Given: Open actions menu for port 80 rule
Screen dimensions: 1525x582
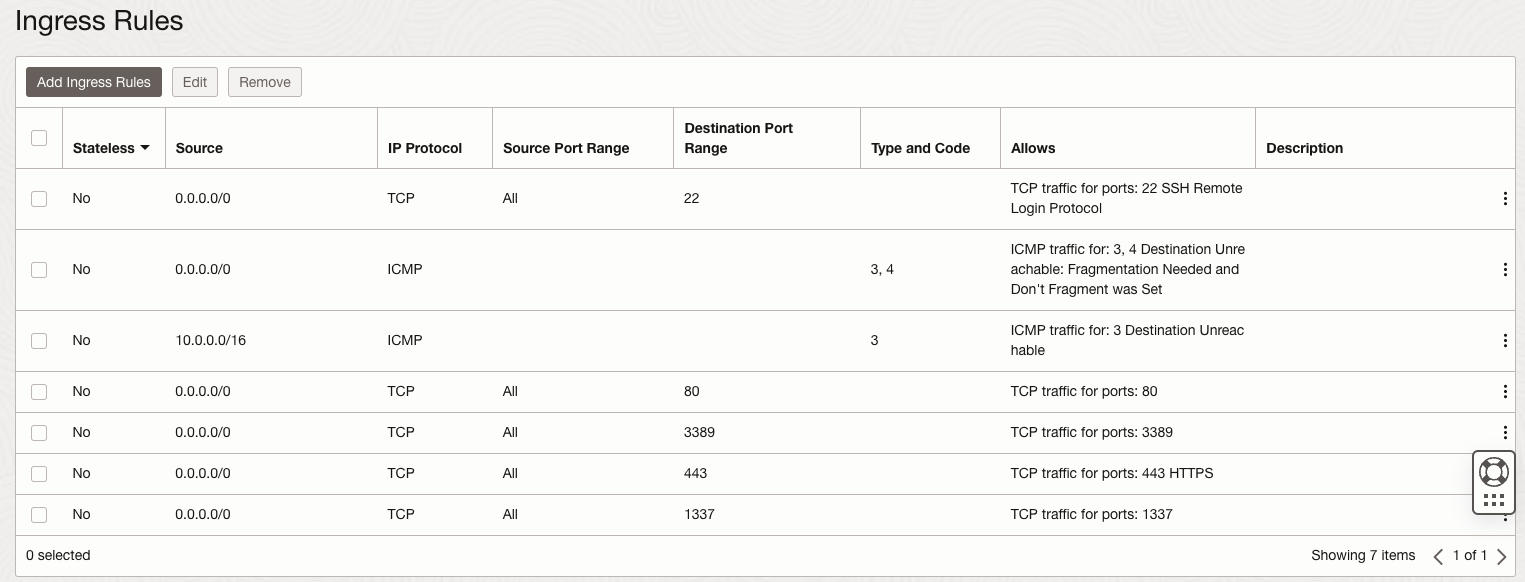Looking at the screenshot, I should point(1504,392).
